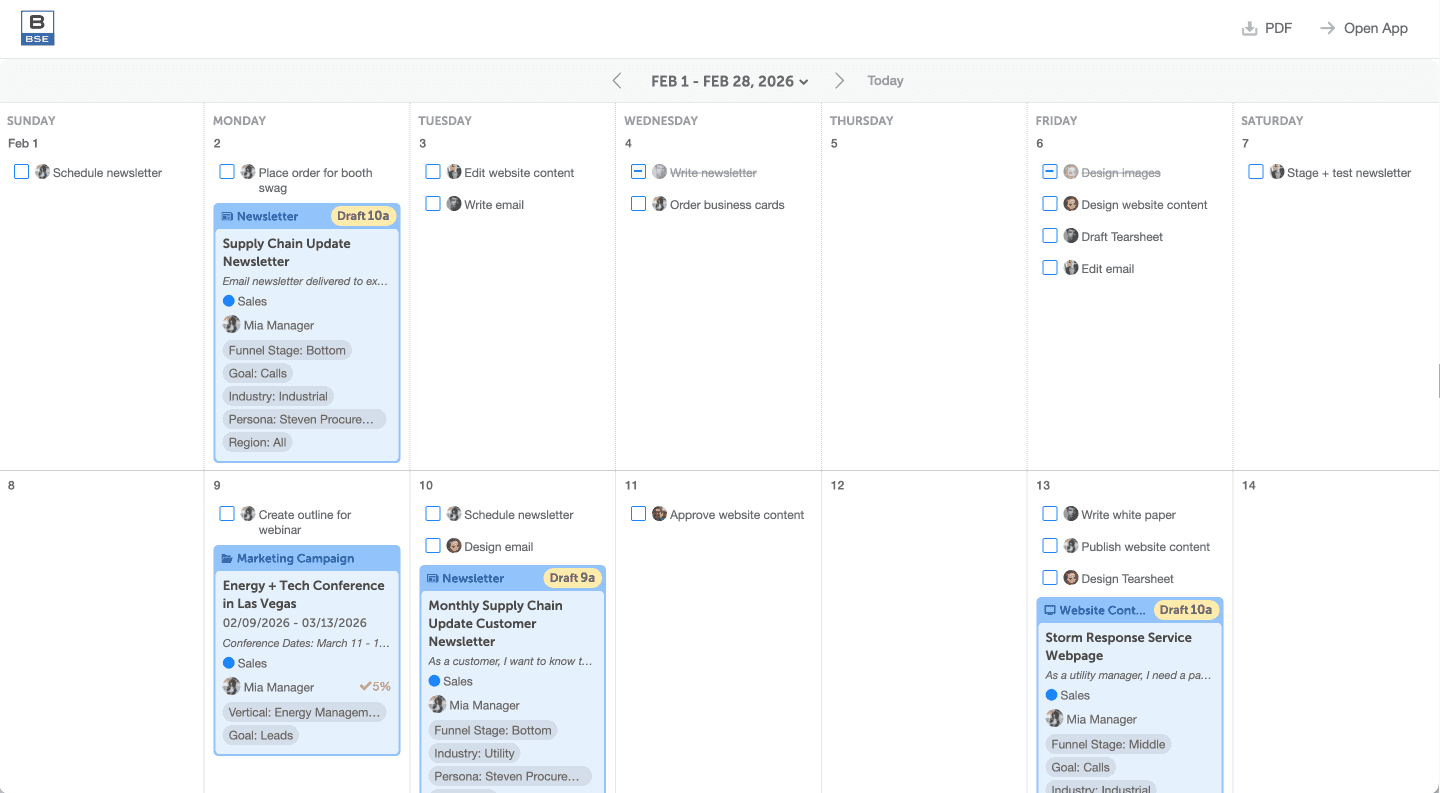This screenshot has height=793, width=1440.
Task: Click blue Sales color dot on Supply Chain card
Action: click(x=228, y=301)
